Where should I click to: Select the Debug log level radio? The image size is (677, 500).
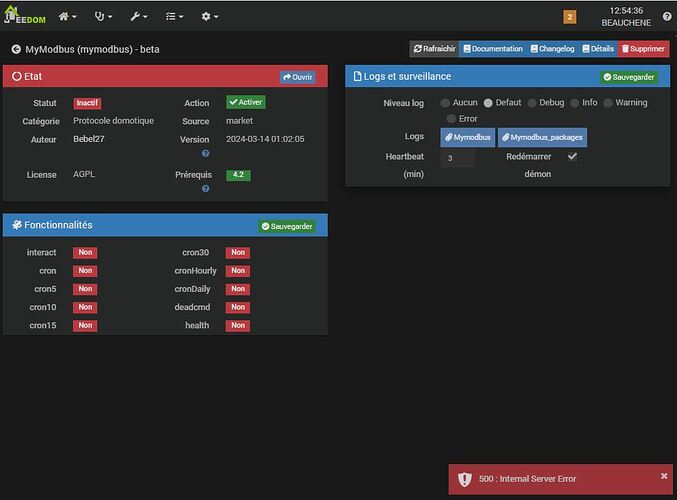[532, 103]
